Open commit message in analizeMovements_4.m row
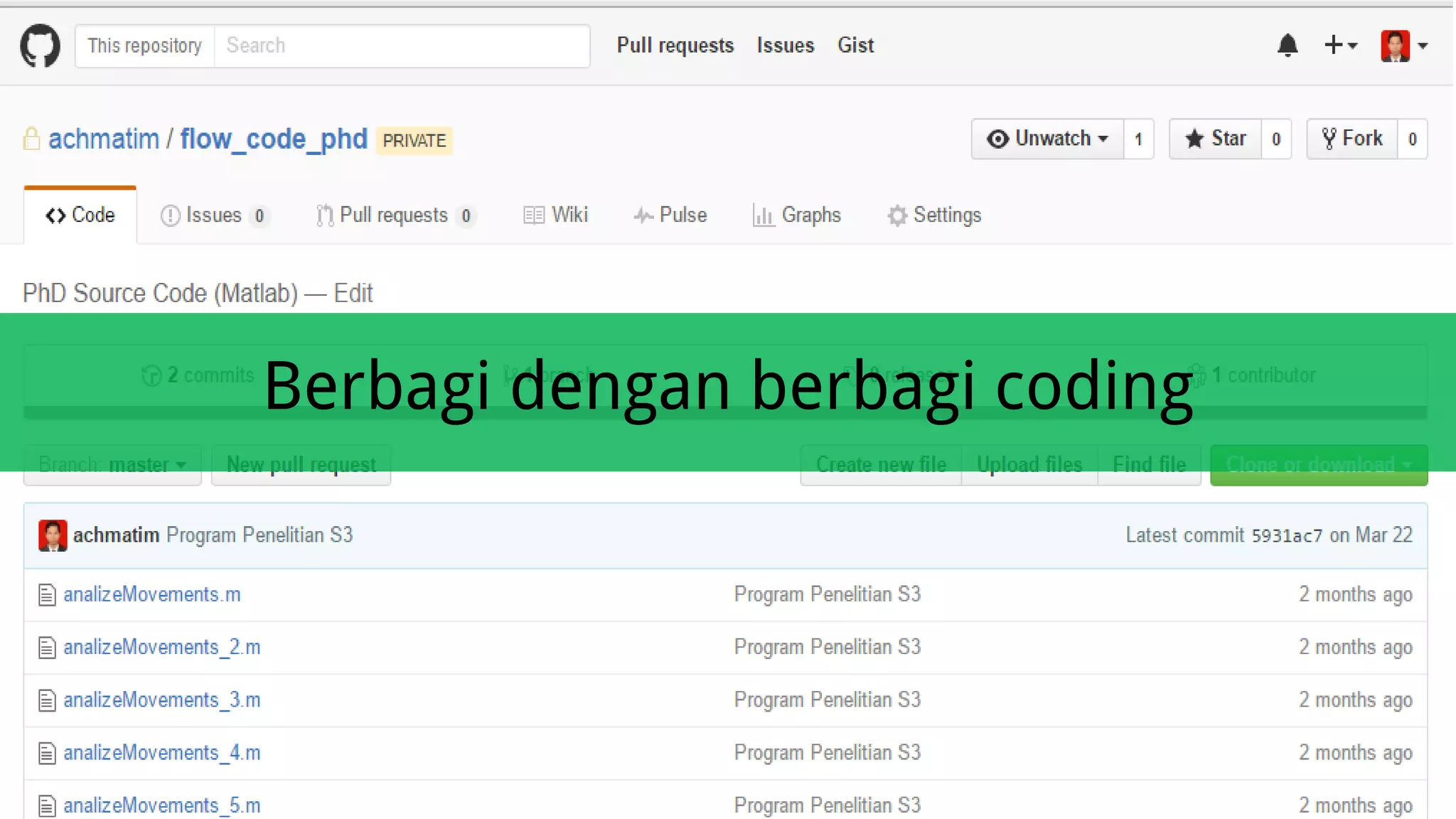The image size is (1456, 819). click(828, 753)
